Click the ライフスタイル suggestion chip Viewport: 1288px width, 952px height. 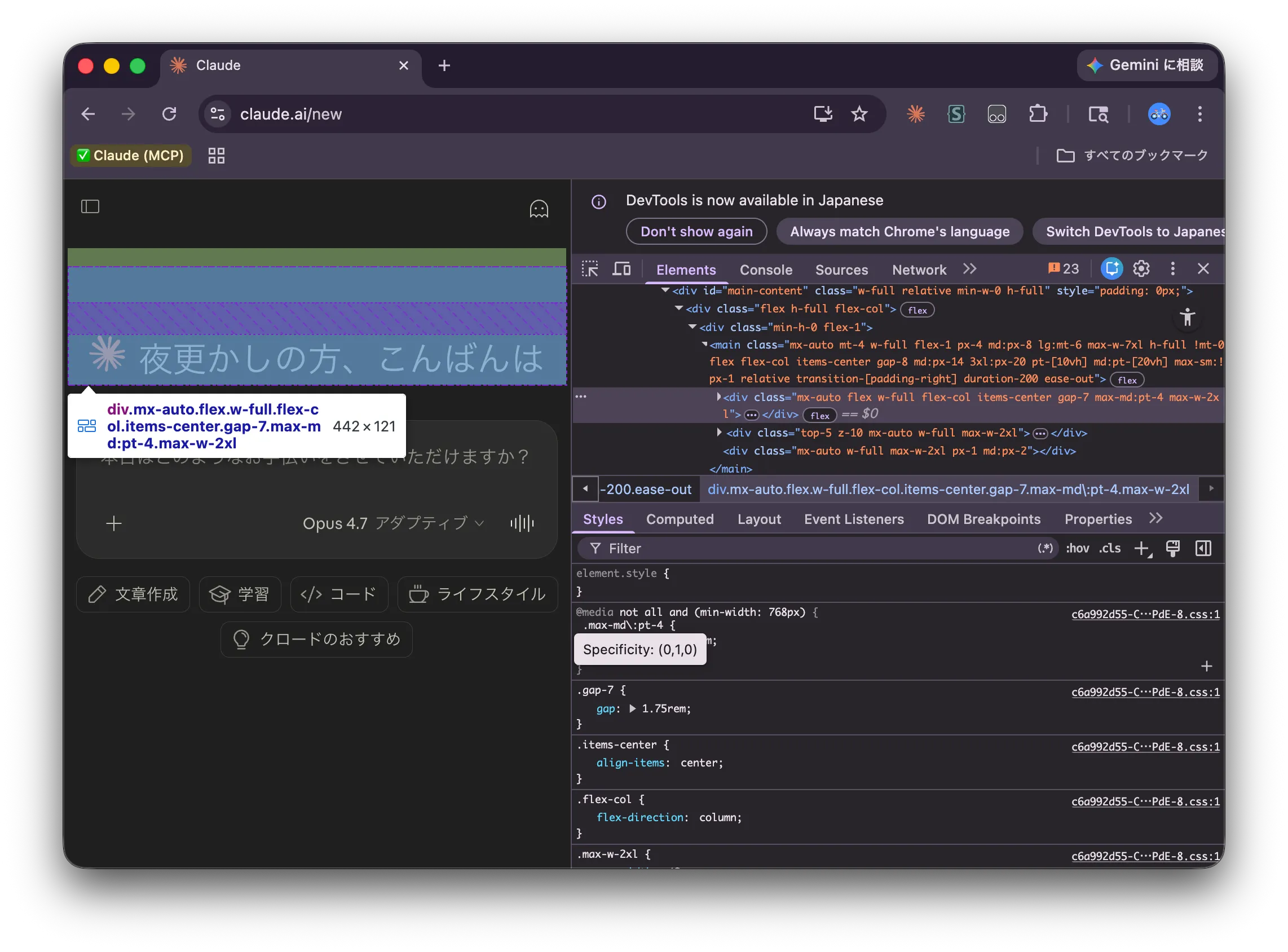tap(477, 594)
